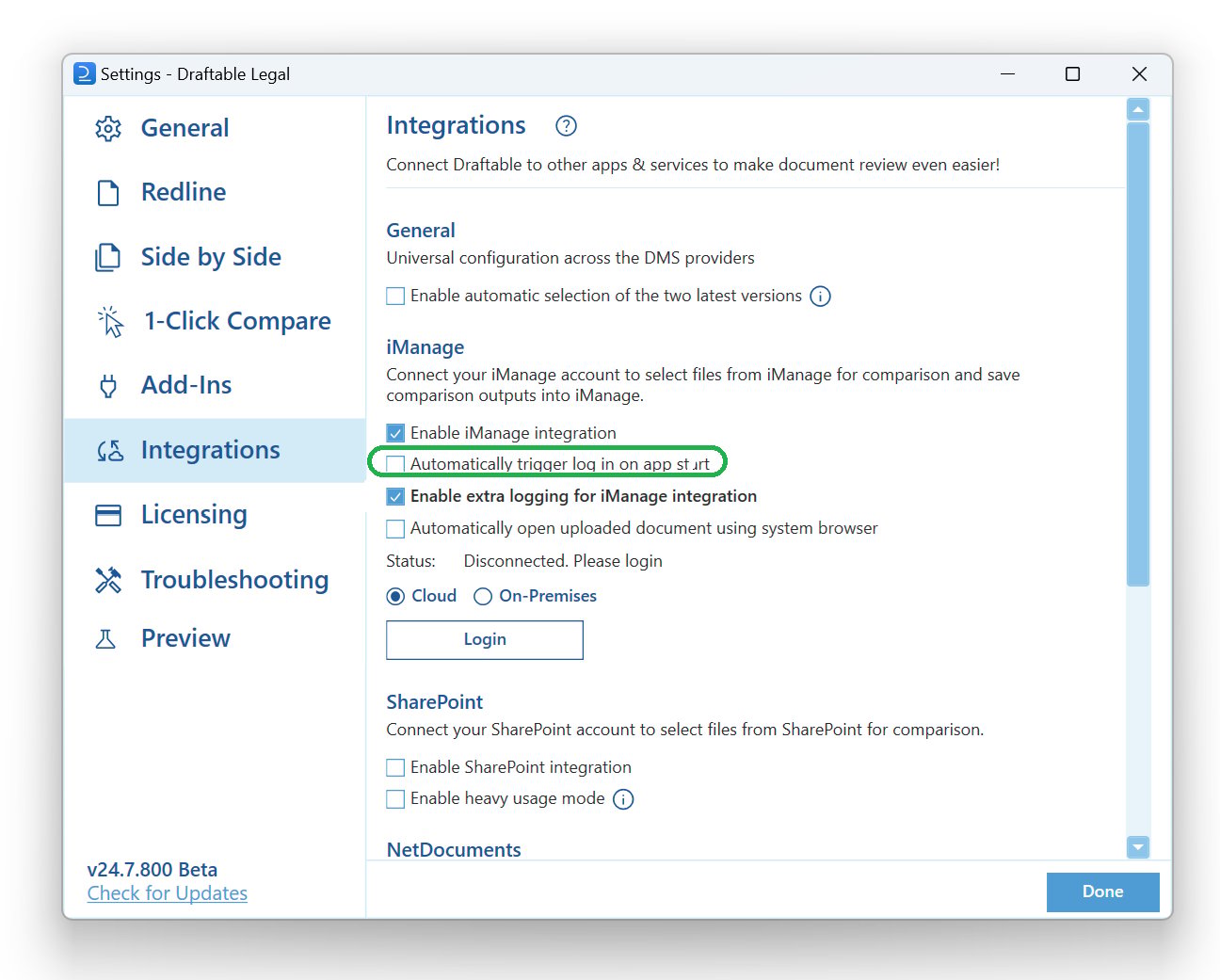Click the vertical scrollbar thumb
Image resolution: width=1220 pixels, height=980 pixels.
point(1138,354)
